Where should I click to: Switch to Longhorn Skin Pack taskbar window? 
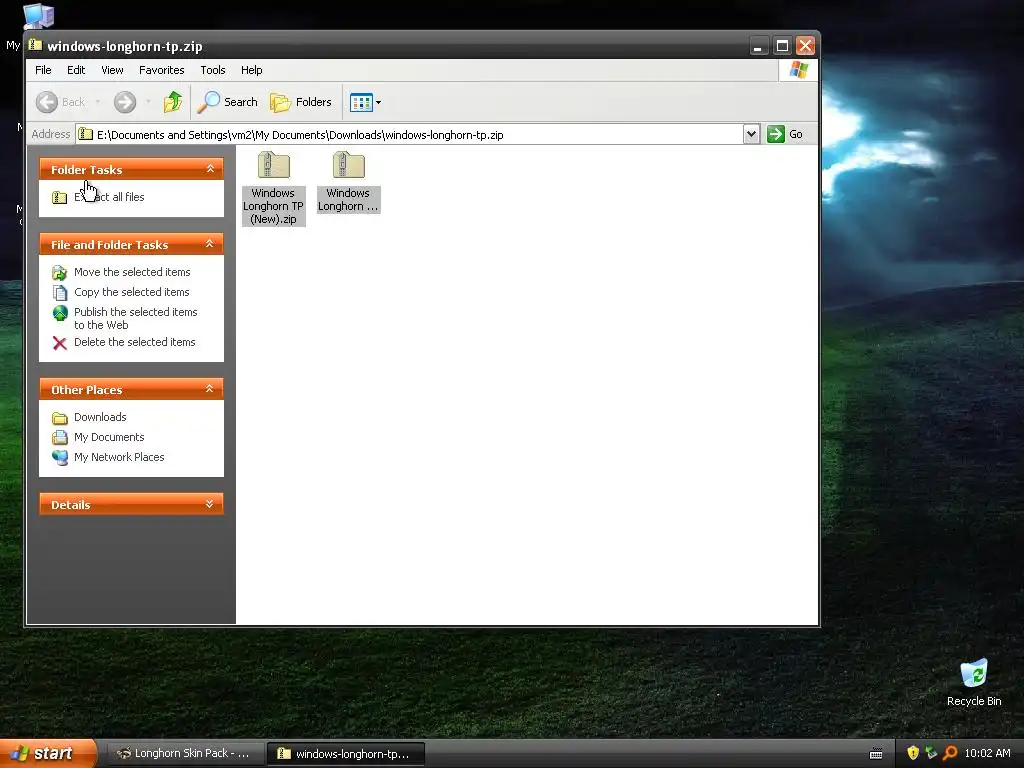(185, 753)
